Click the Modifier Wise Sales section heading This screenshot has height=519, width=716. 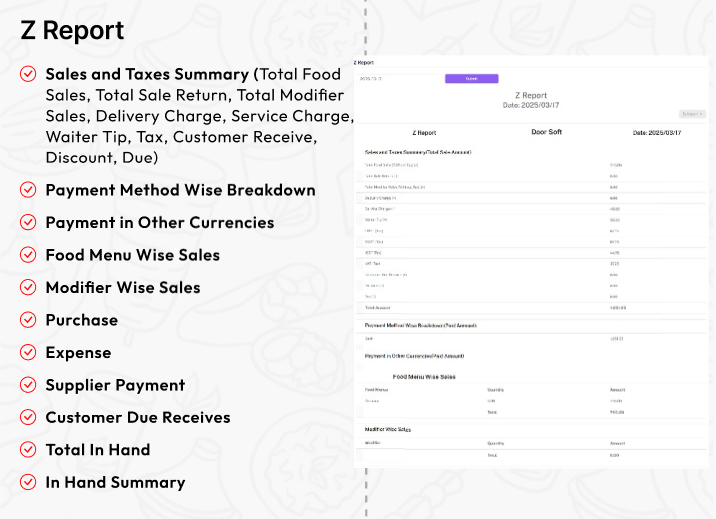[x=388, y=430]
